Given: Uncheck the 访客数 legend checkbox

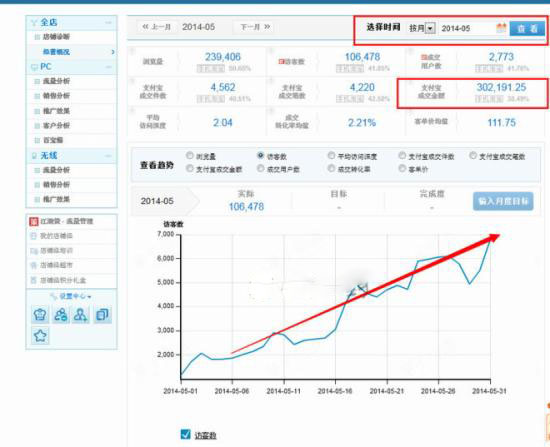Looking at the screenshot, I should 186,434.
